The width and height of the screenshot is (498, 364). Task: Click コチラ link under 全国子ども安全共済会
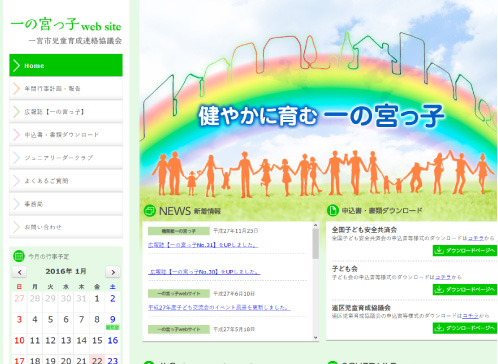click(476, 238)
